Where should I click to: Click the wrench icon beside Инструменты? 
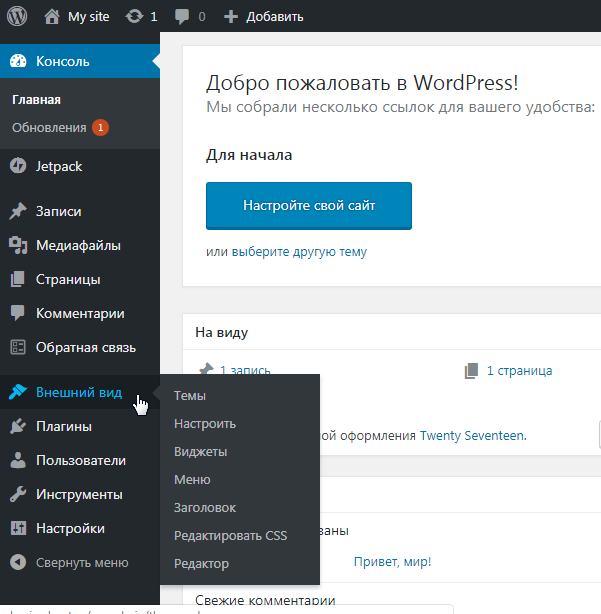[x=18, y=494]
